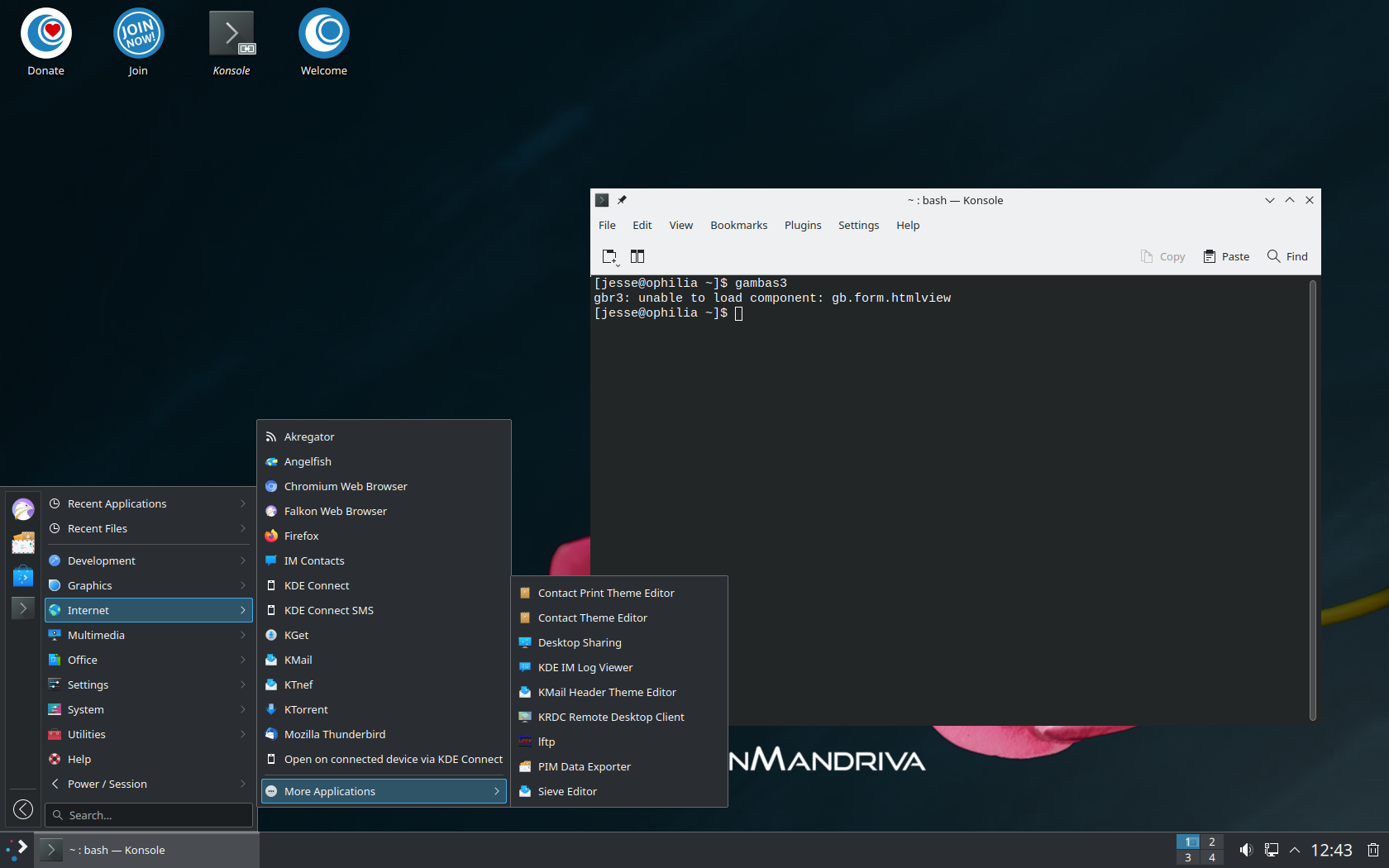Launch Desktop Sharing
Viewport: 1389px width, 868px height.
pos(619,642)
